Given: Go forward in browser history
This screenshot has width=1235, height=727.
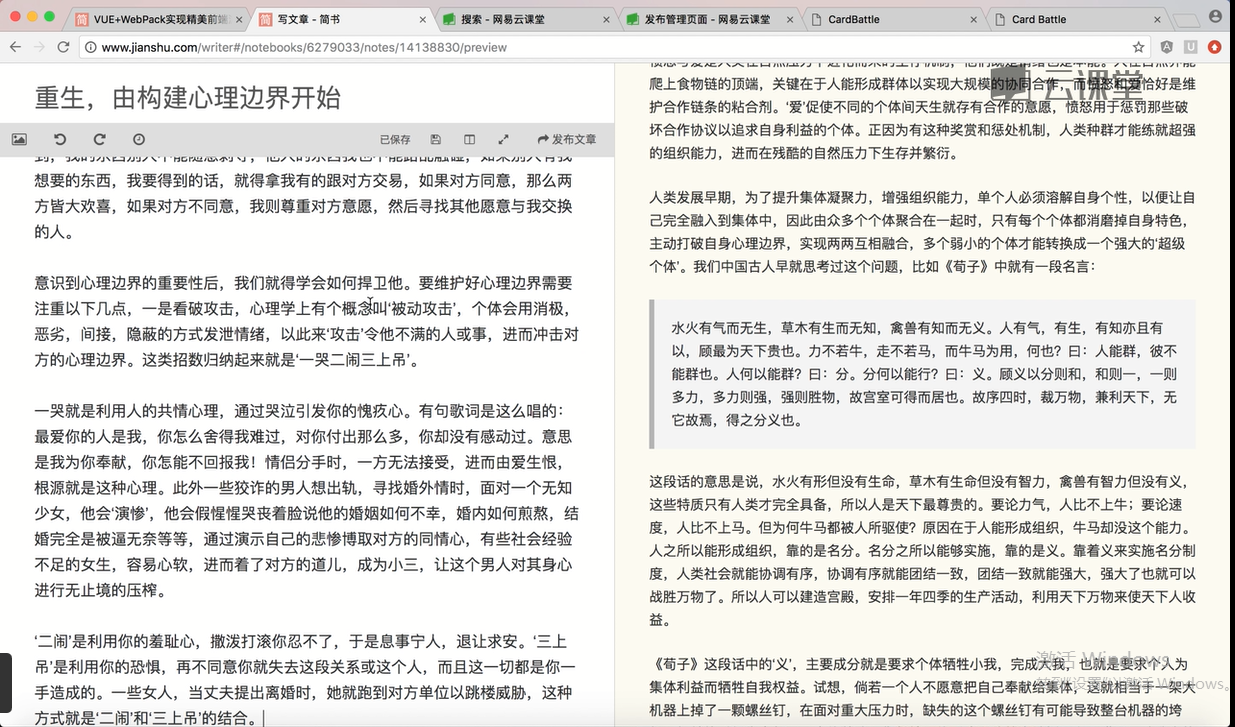Looking at the screenshot, I should pyautogui.click(x=40, y=47).
